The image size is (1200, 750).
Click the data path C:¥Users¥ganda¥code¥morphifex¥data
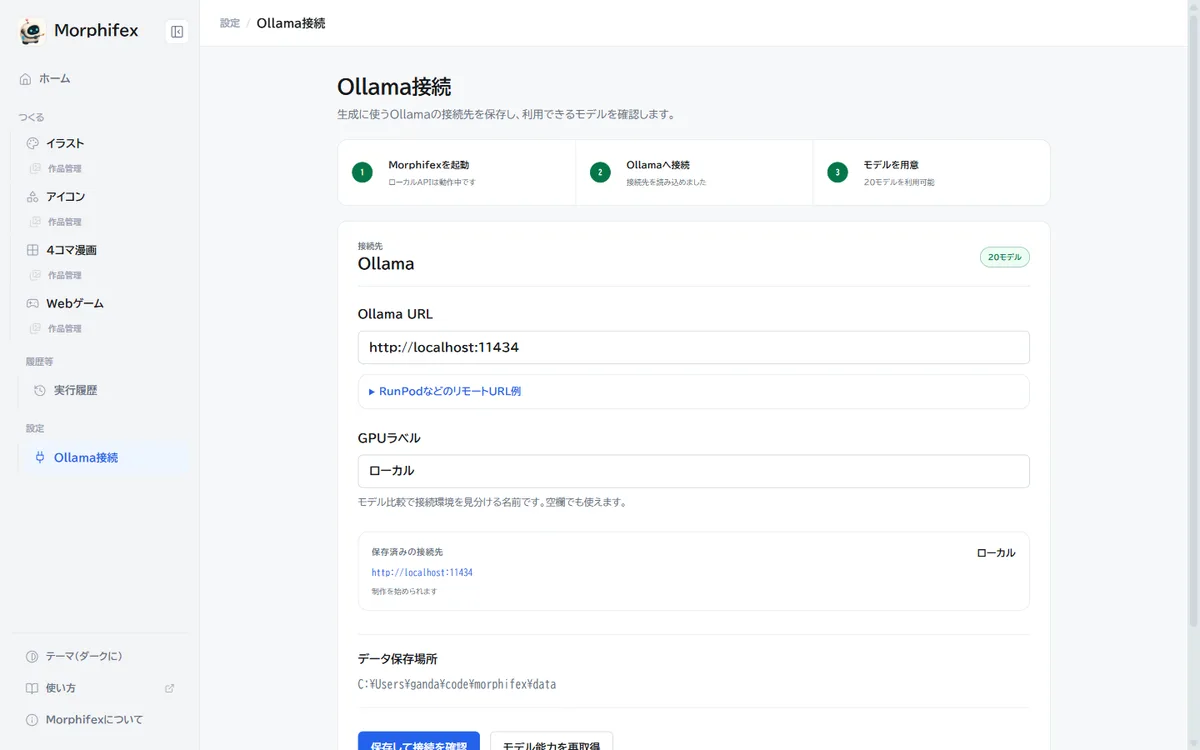[457, 685]
